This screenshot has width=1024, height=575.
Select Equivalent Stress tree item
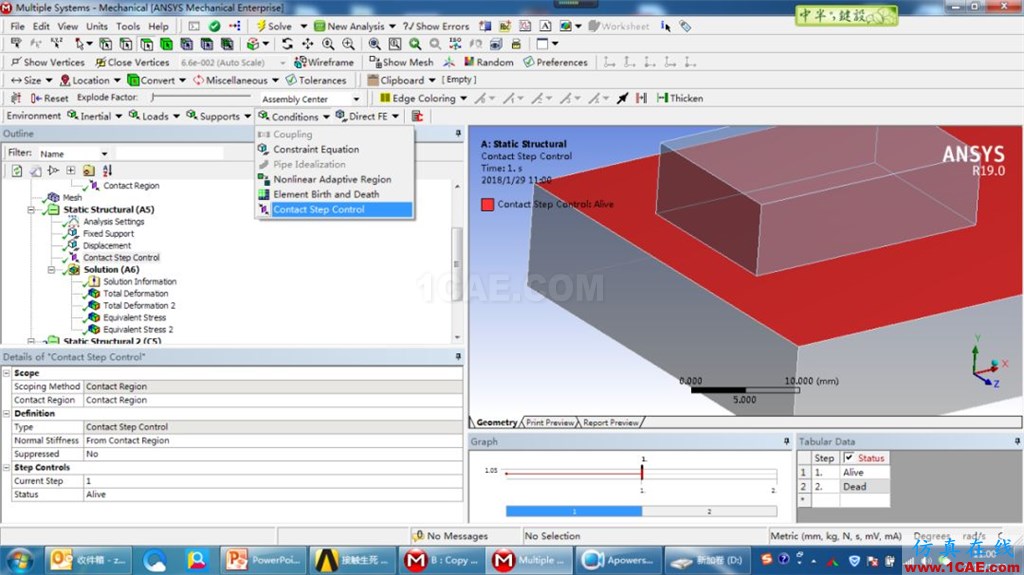click(x=134, y=318)
